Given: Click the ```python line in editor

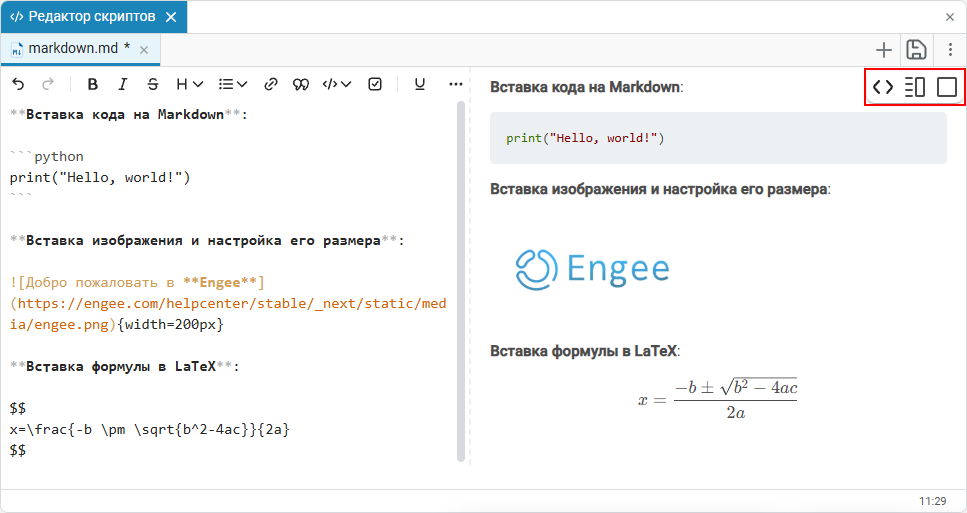Looking at the screenshot, I should pos(47,157).
